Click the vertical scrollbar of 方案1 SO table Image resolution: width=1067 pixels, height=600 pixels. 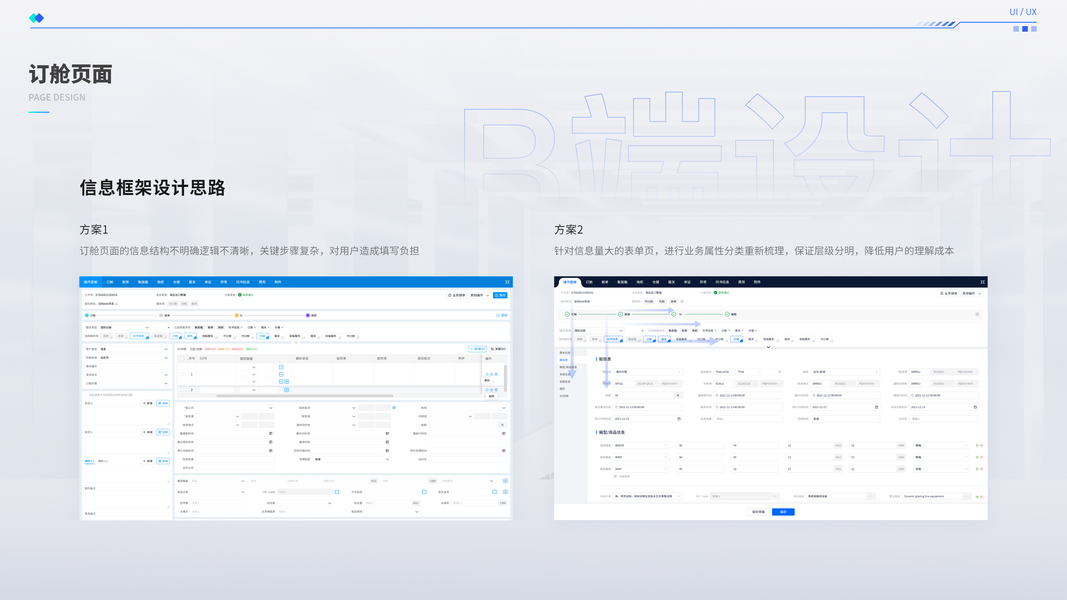pyautogui.click(x=506, y=378)
